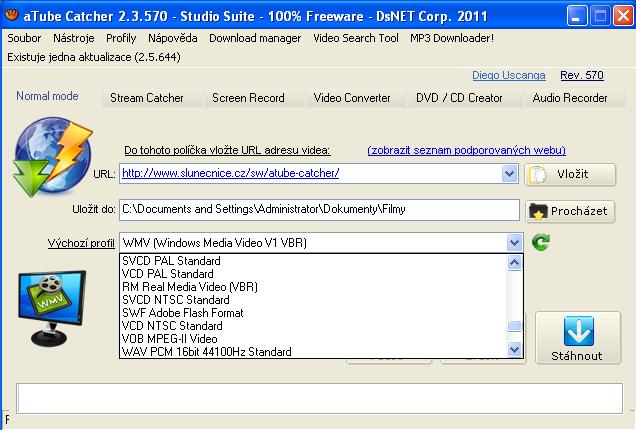Open the supported websites list link
Image resolution: width=636 pixels, height=430 pixels.
(466, 150)
